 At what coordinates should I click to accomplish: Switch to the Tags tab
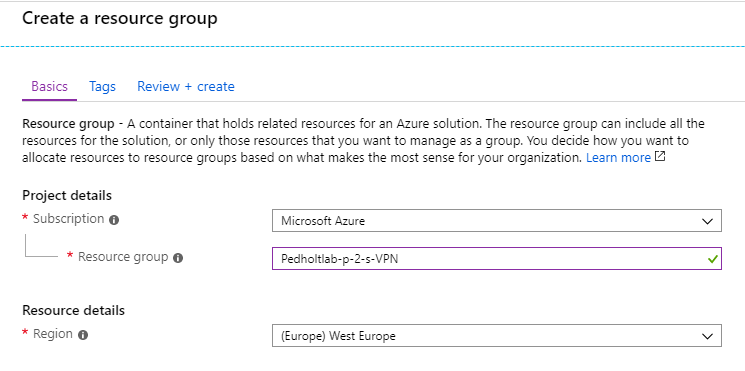click(102, 86)
